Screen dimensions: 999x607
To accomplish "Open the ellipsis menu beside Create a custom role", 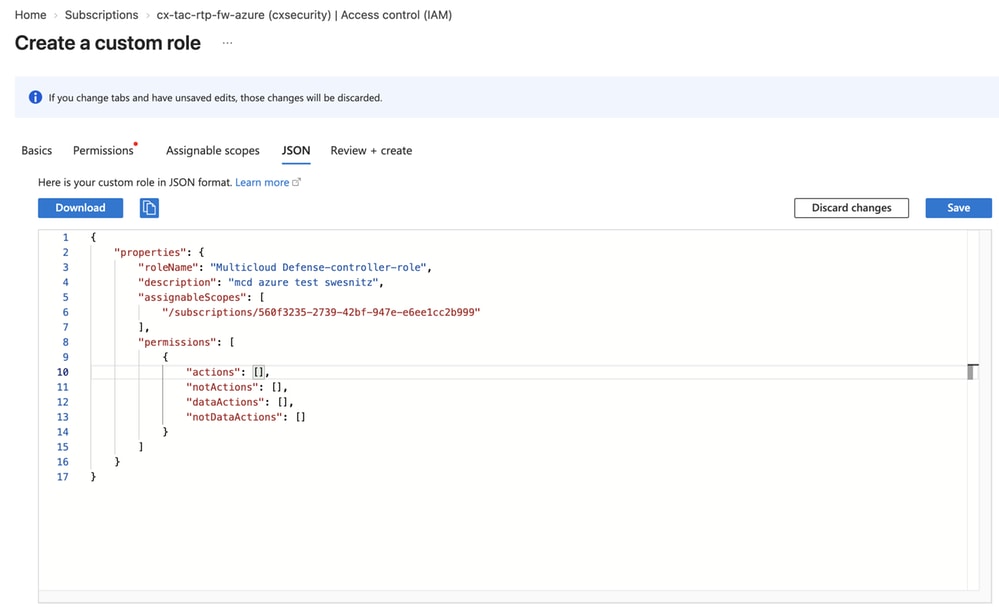I will point(227,43).
